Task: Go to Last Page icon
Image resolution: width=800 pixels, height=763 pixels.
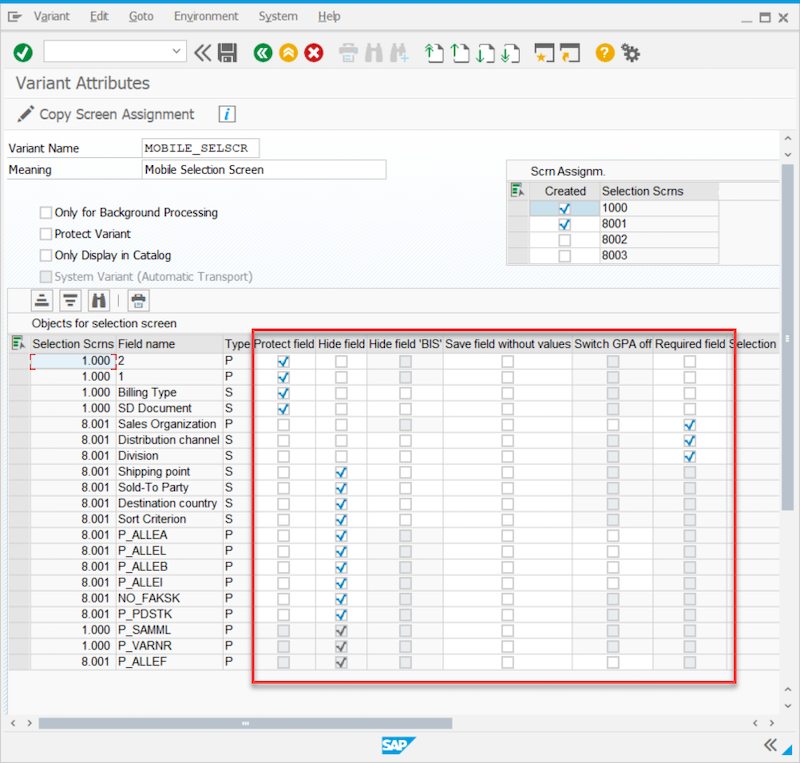Action: [511, 53]
